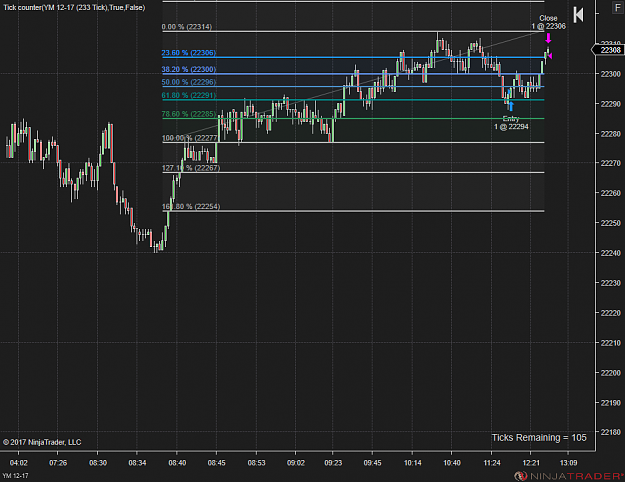Select the 50.00 % (22296) Fibonacci level
Viewport: 625px width, 482px height.
click(x=189, y=82)
